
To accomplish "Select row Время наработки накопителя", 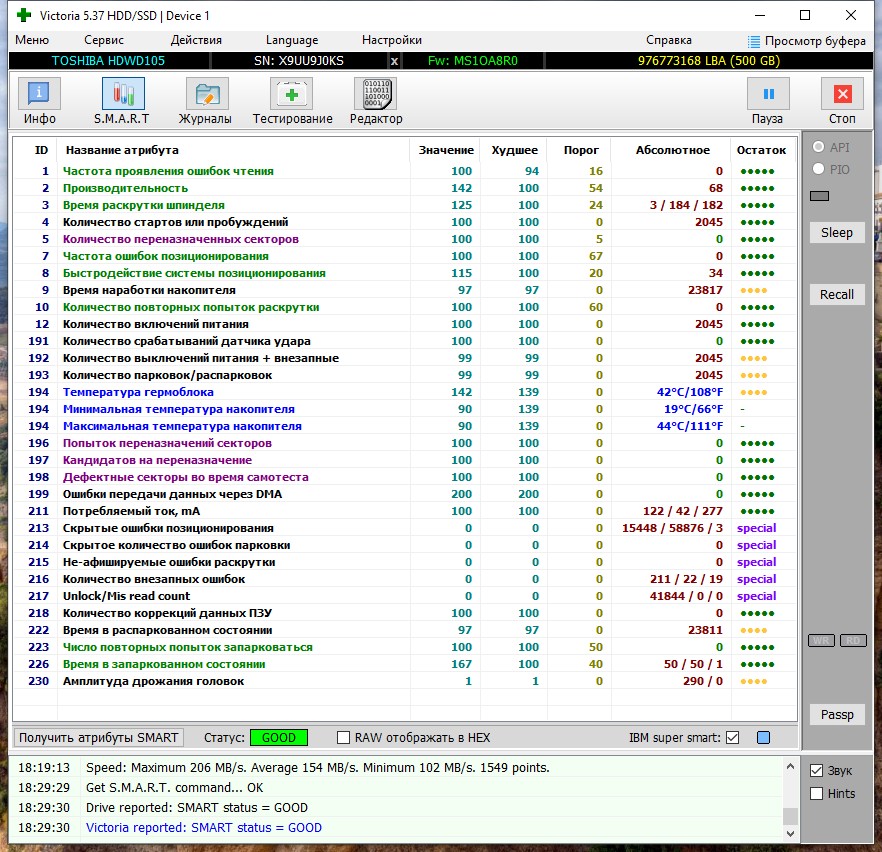I will point(405,290).
